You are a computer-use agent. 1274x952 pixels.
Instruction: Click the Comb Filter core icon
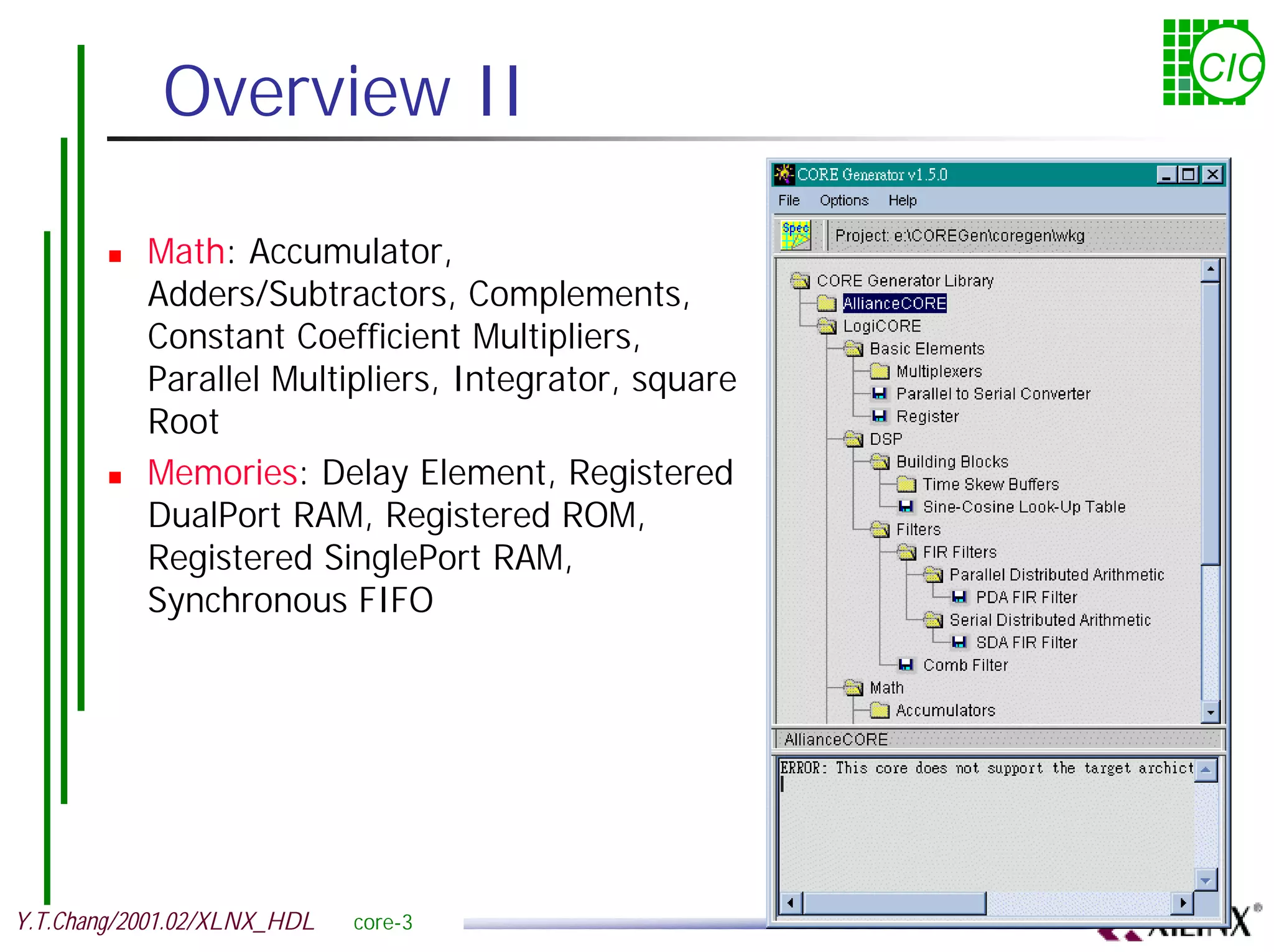click(x=906, y=665)
